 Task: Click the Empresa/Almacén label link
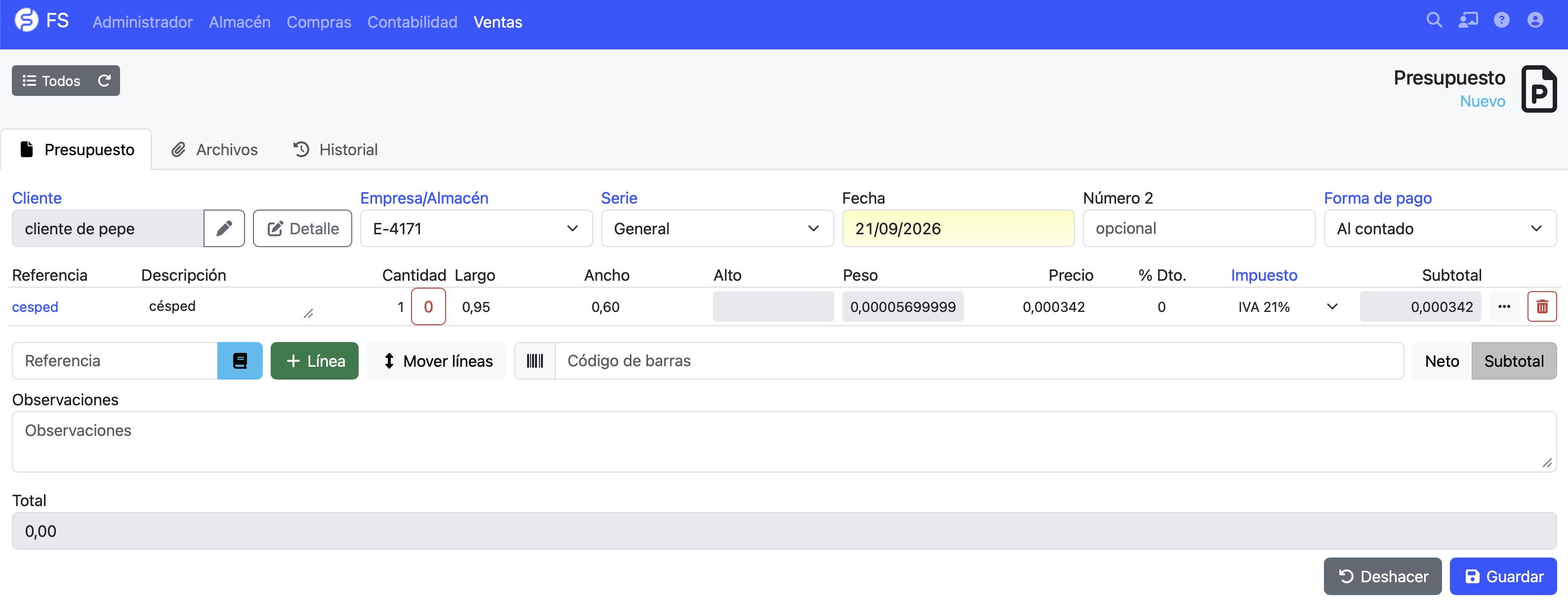point(424,198)
